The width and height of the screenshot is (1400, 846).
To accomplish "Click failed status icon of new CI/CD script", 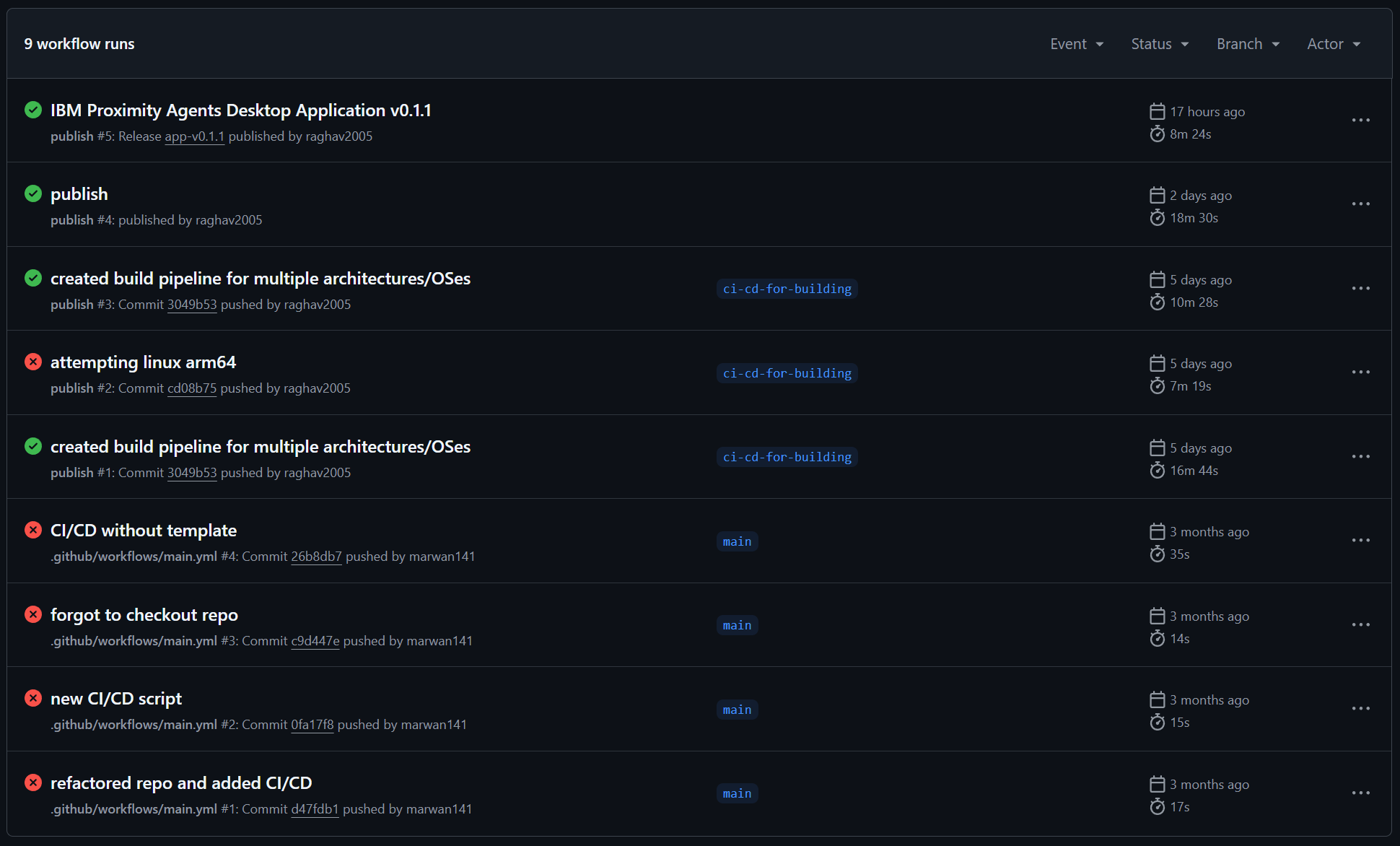I will click(x=33, y=698).
